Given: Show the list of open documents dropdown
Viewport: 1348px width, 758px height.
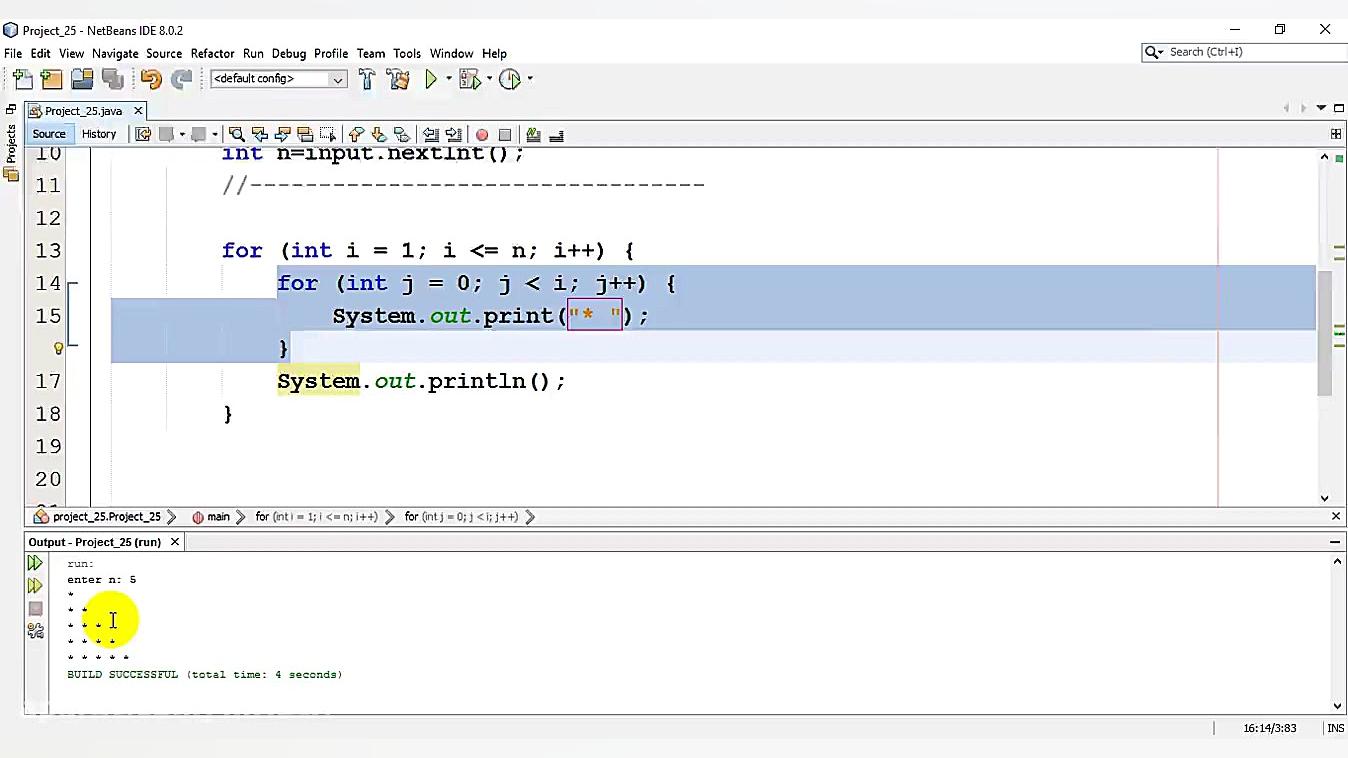Looking at the screenshot, I should (1321, 108).
